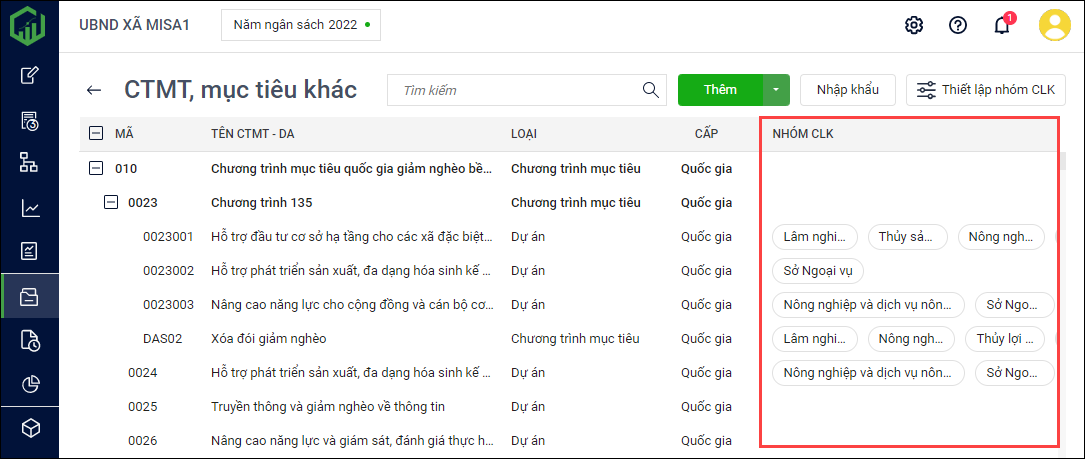Click the MISA logo icon
1085x459 pixels.
tap(29, 25)
